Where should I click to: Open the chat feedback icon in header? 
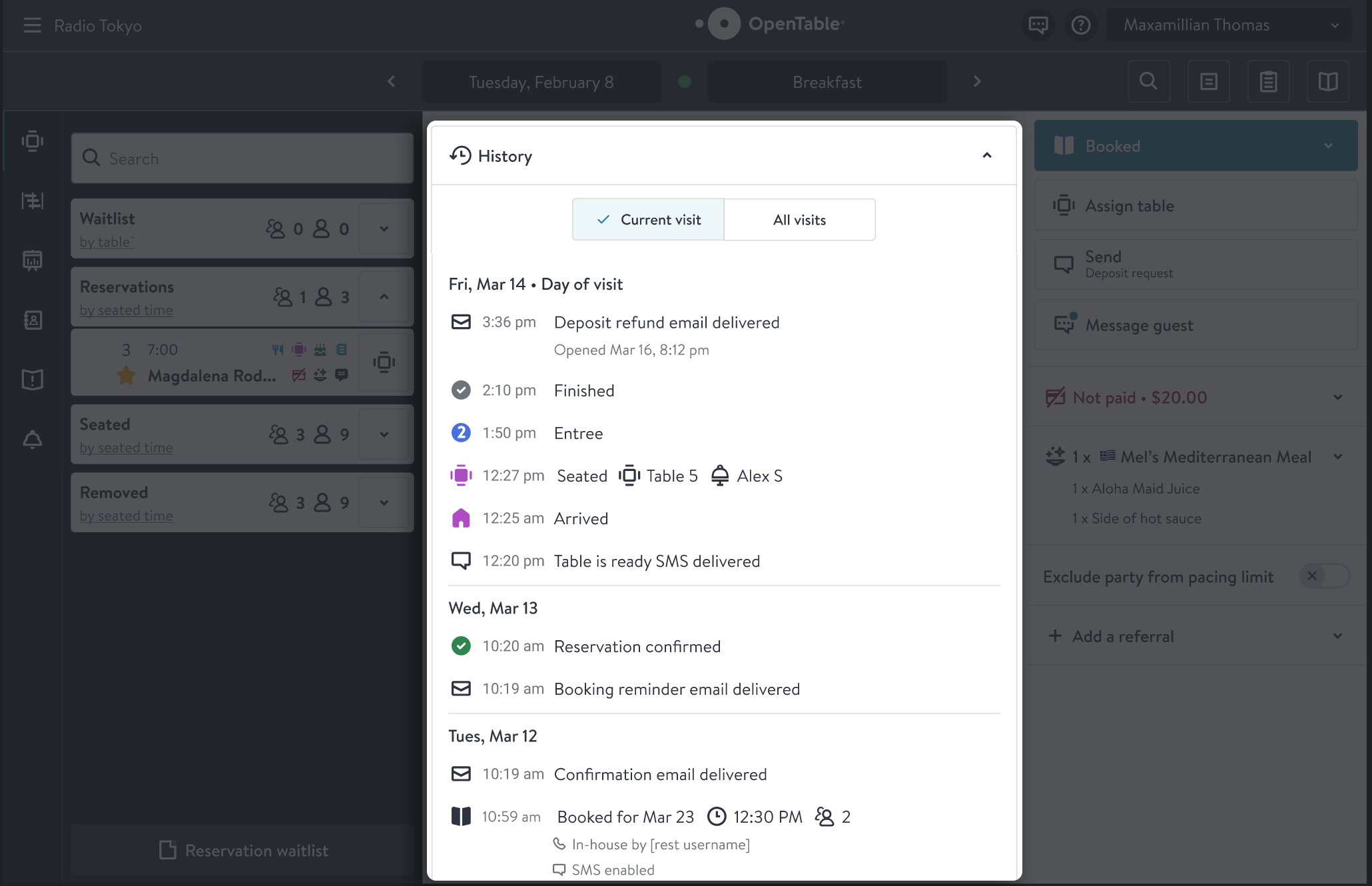1038,25
